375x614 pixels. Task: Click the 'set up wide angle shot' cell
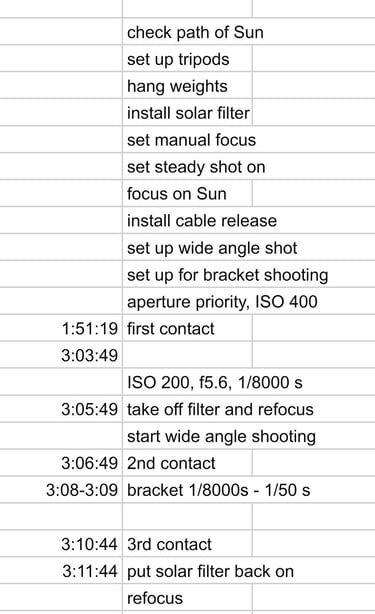click(x=187, y=248)
